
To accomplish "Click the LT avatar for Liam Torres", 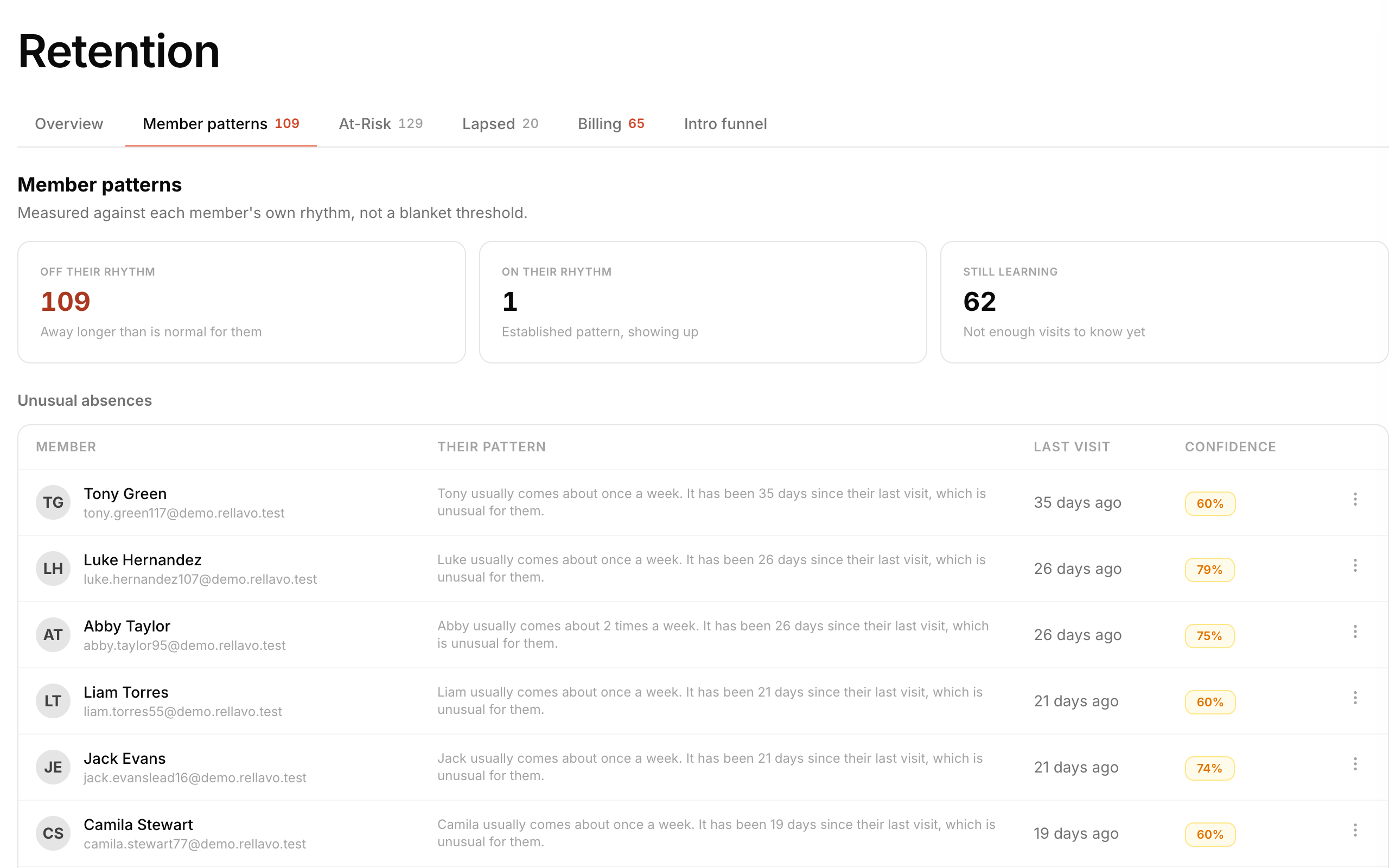I will (x=53, y=701).
